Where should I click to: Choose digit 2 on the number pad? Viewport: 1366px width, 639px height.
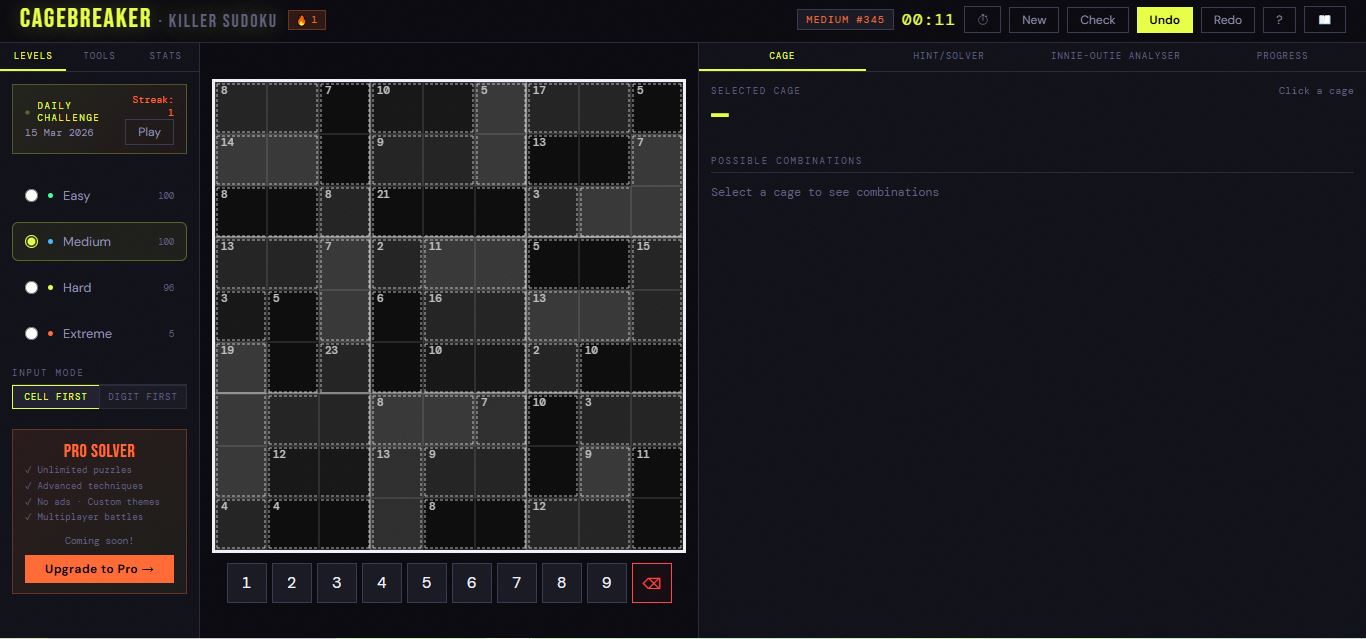pos(292,583)
